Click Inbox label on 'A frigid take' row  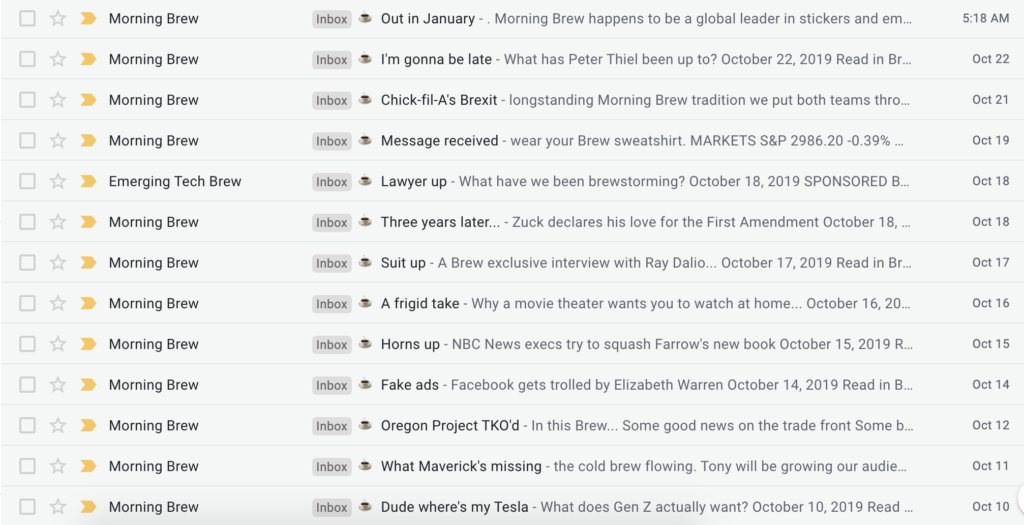332,303
